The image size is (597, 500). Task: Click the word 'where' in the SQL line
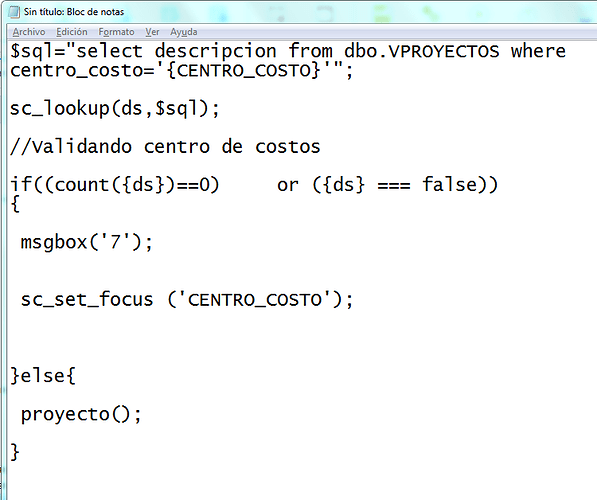coord(538,51)
